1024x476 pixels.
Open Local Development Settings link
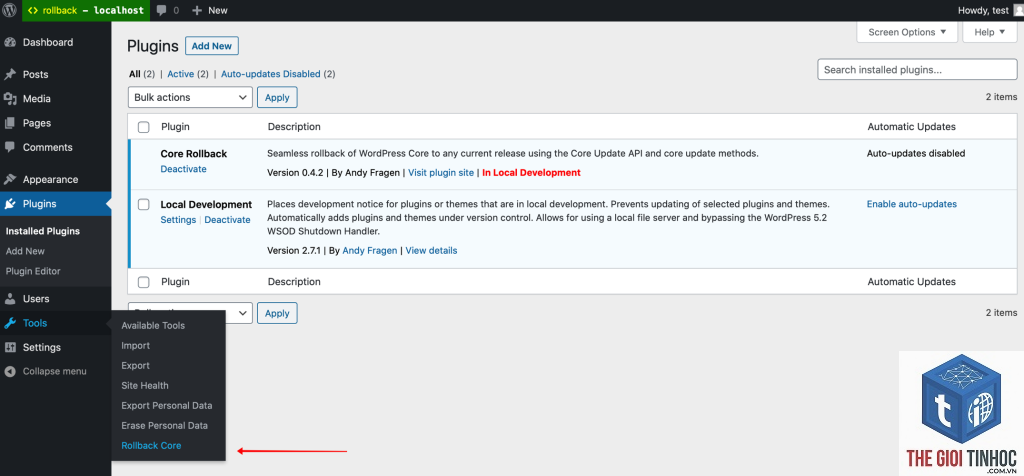tap(178, 219)
